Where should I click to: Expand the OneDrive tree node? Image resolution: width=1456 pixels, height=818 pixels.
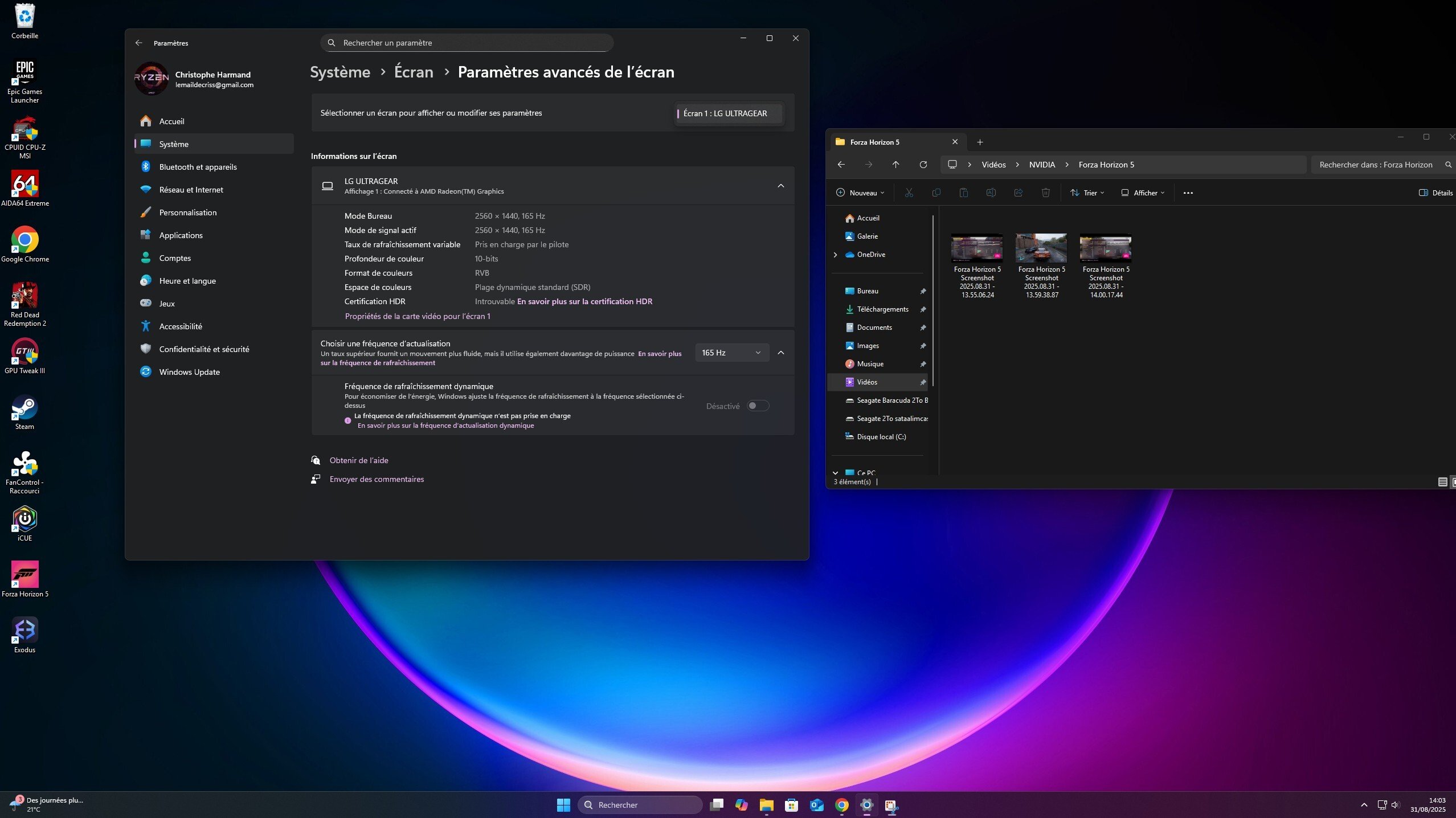click(836, 255)
